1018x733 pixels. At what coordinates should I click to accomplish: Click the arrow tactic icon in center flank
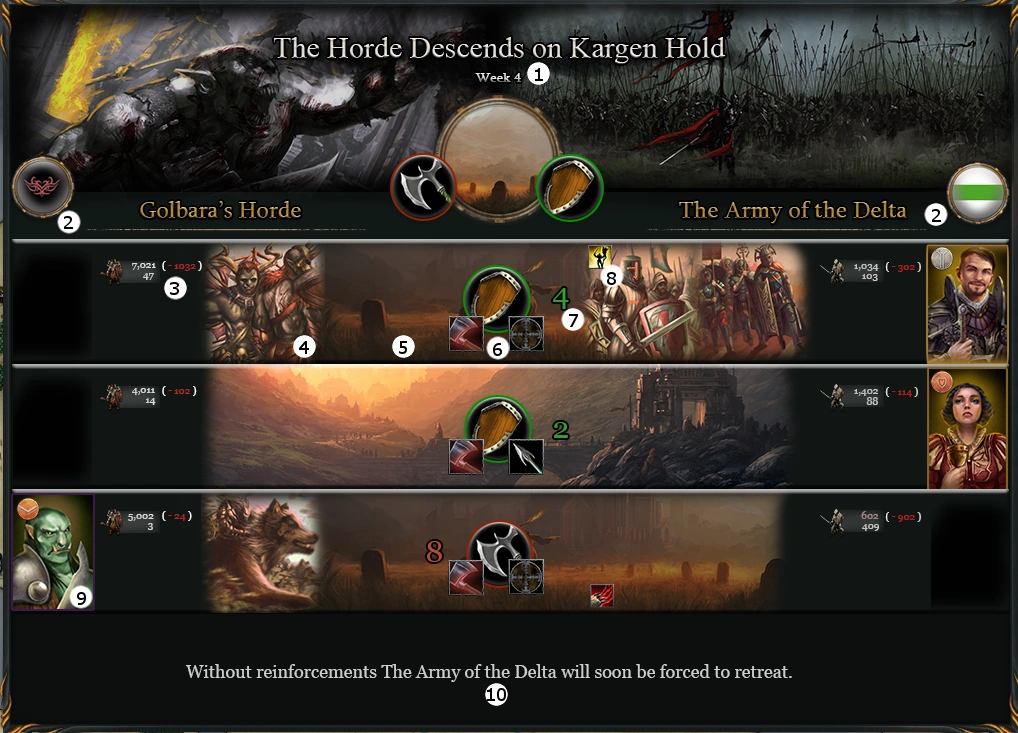[526, 456]
